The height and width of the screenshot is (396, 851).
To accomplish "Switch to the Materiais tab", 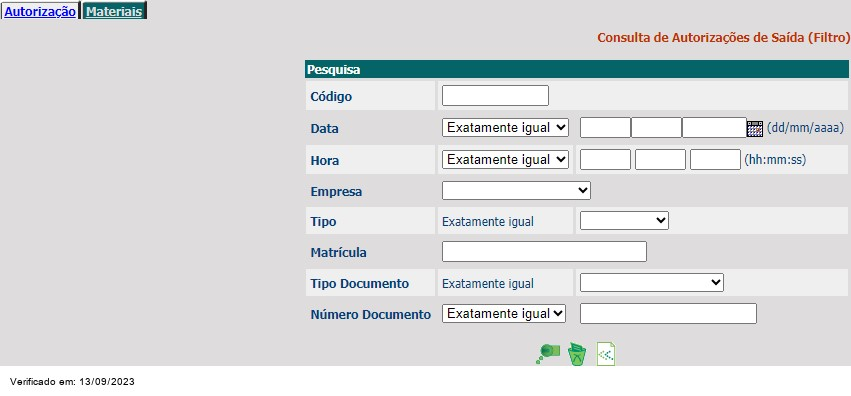I will pyautogui.click(x=114, y=11).
